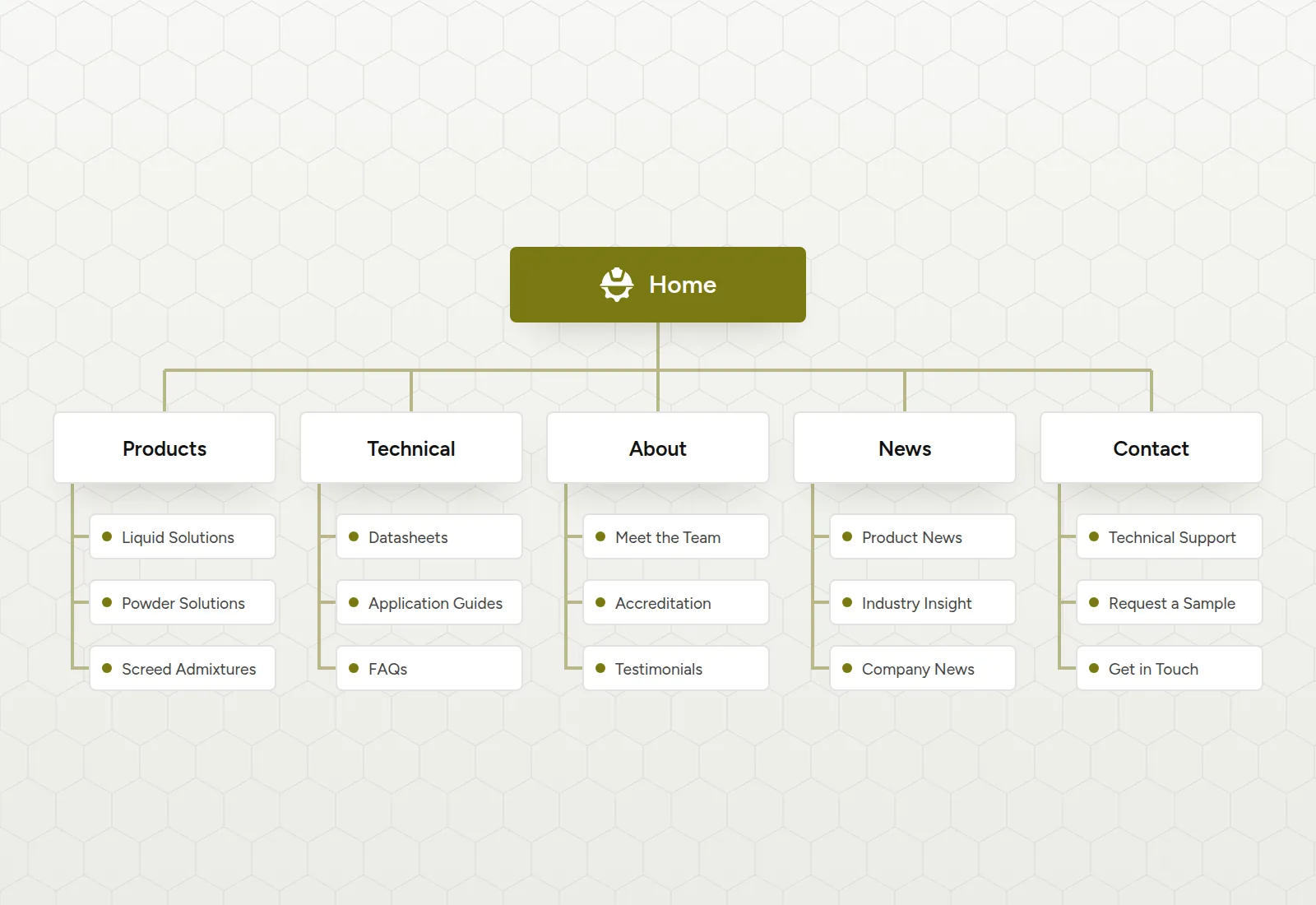Image resolution: width=1316 pixels, height=905 pixels.
Task: Open Meet the Team page
Action: tap(676, 536)
